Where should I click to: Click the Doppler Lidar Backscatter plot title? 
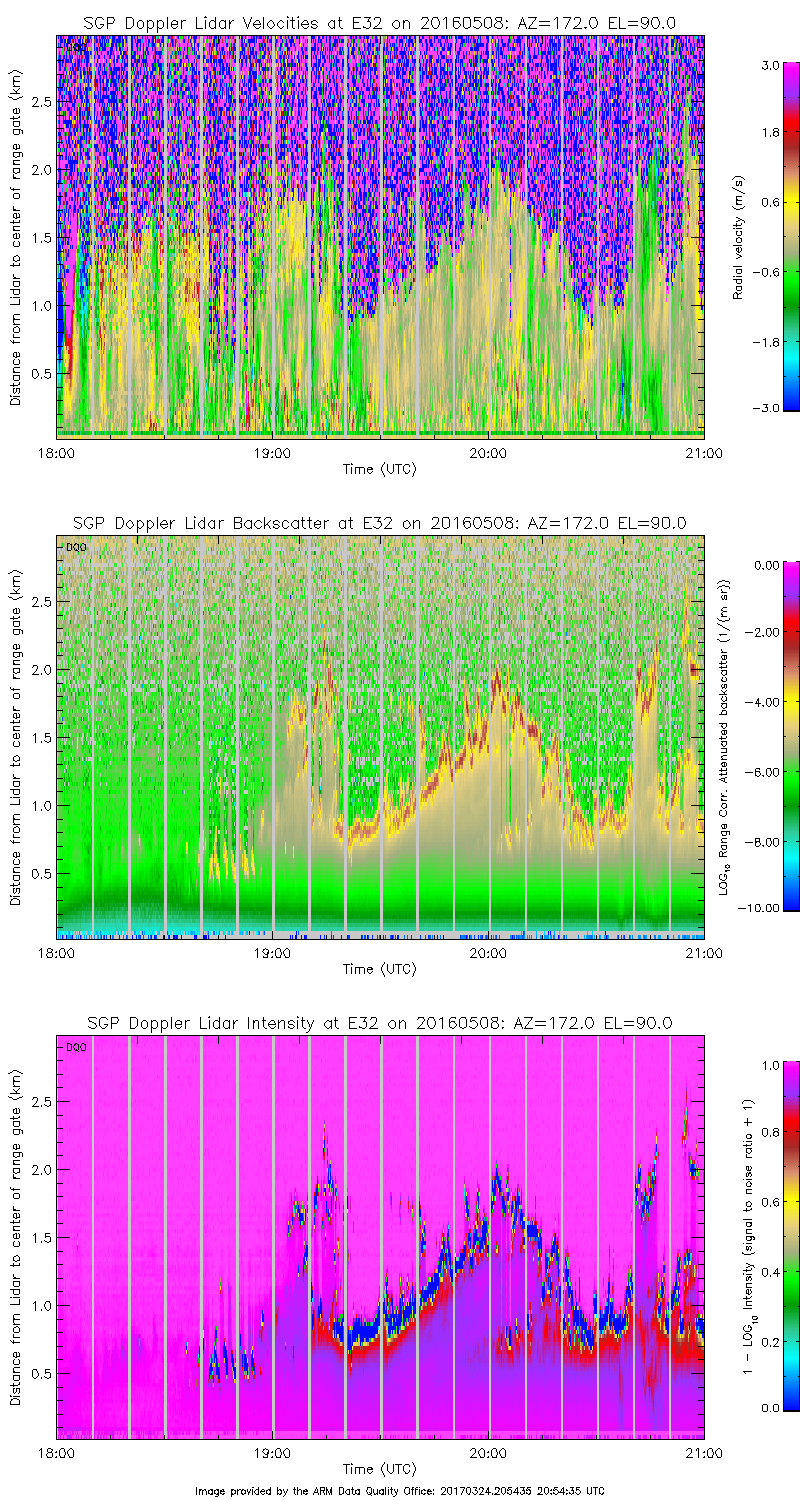point(379,522)
